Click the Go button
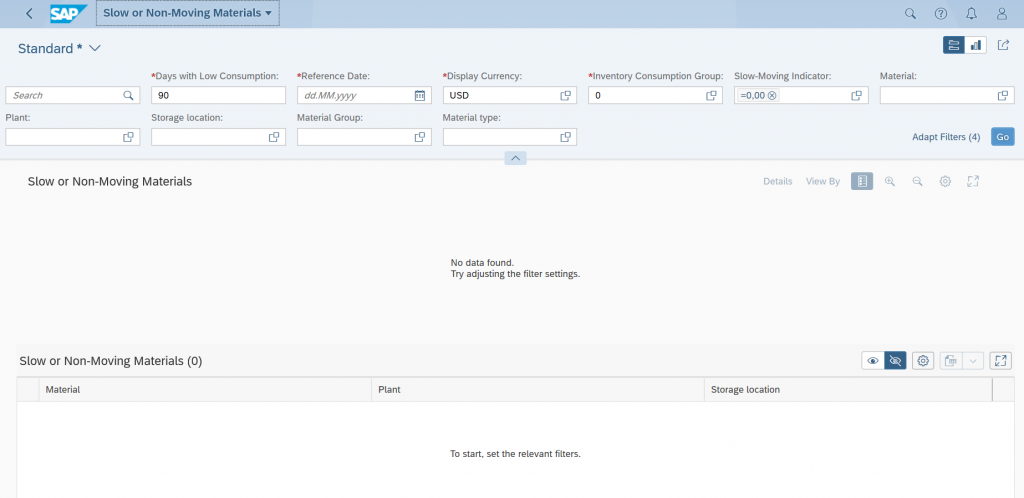 click(x=1002, y=137)
